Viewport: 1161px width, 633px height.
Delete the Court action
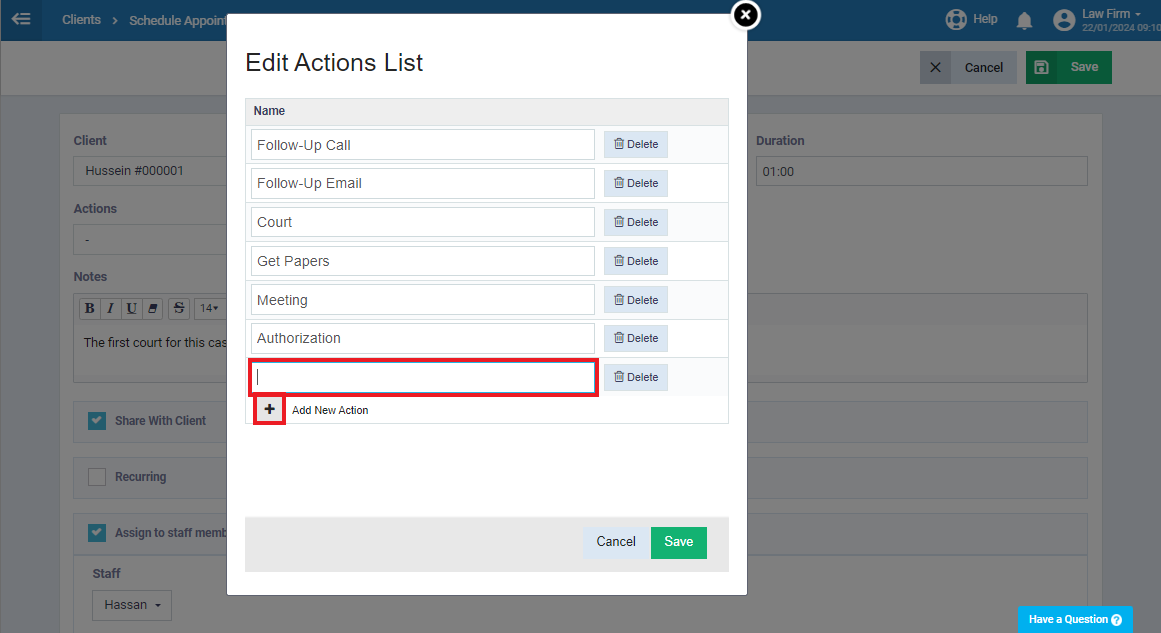point(635,222)
